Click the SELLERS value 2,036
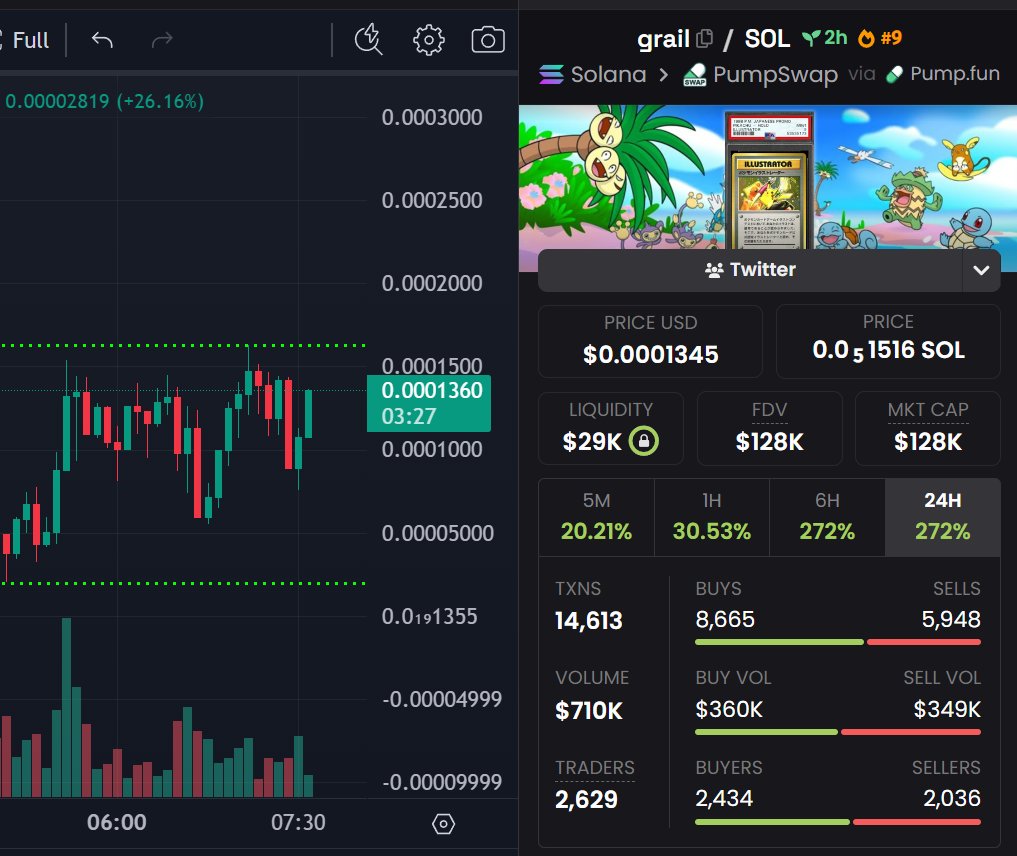This screenshot has height=856, width=1017. [951, 798]
